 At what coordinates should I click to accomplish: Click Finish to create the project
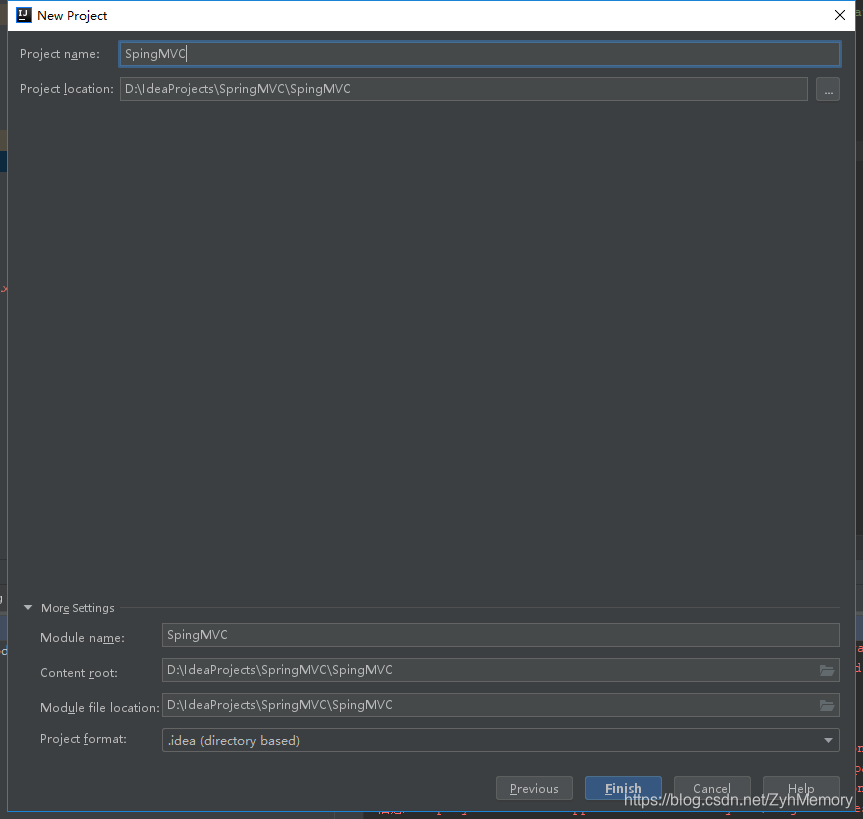(623, 788)
